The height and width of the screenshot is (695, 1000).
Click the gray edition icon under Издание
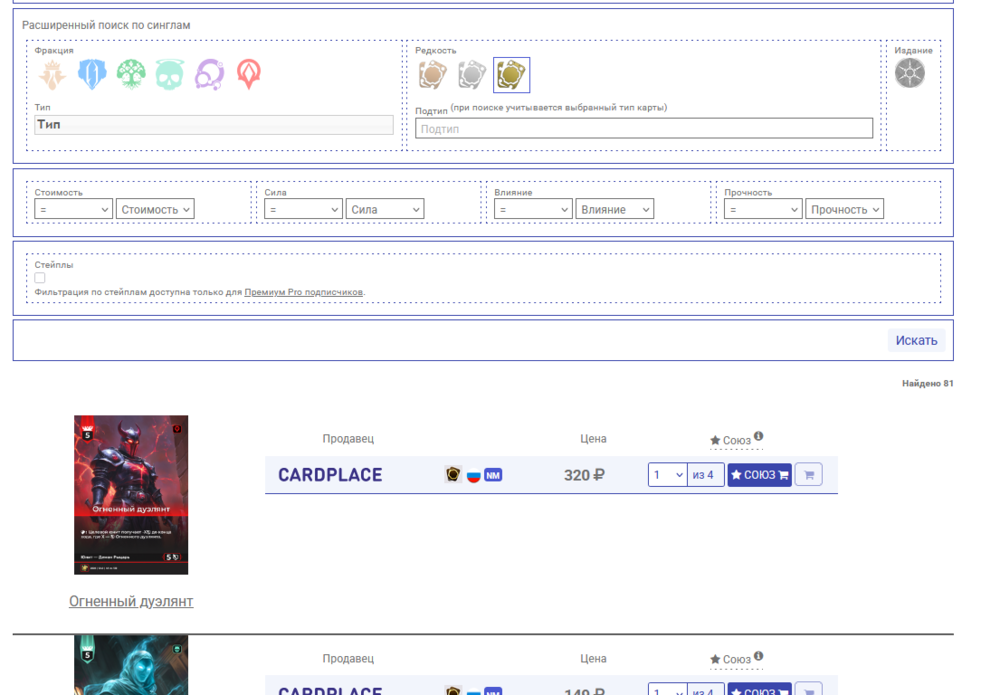click(x=909, y=73)
